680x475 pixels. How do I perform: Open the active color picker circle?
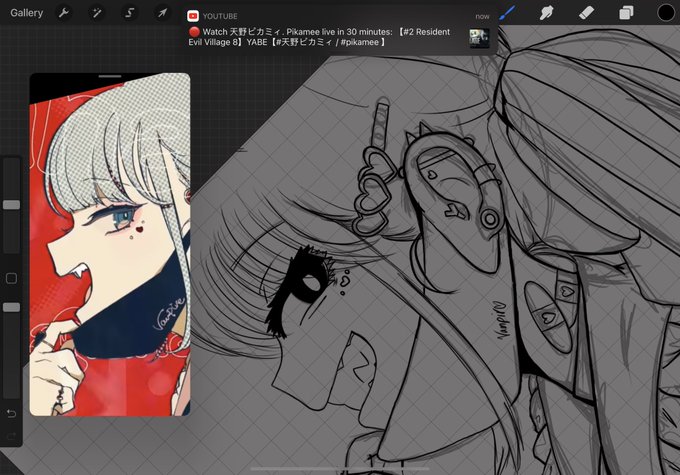(666, 13)
